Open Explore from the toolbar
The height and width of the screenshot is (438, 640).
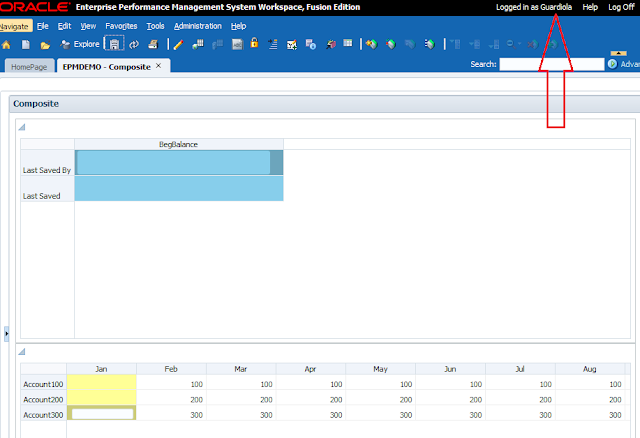click(80, 44)
